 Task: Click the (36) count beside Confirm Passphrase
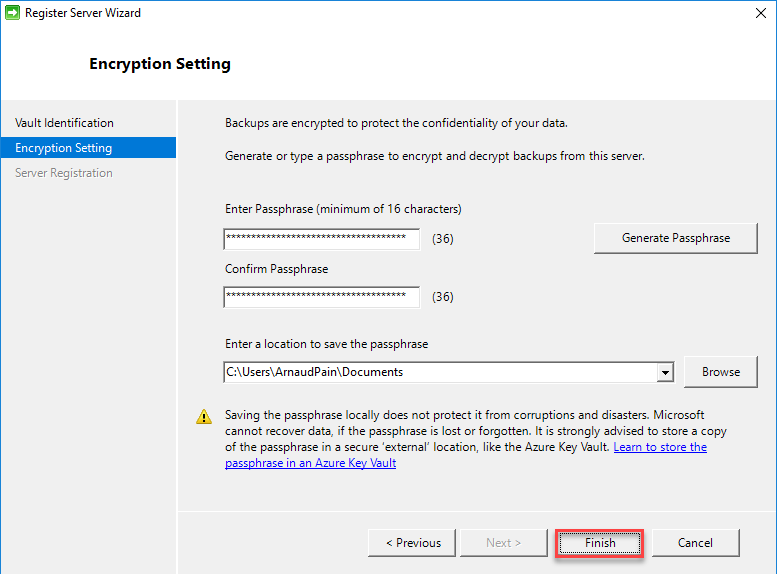442,297
